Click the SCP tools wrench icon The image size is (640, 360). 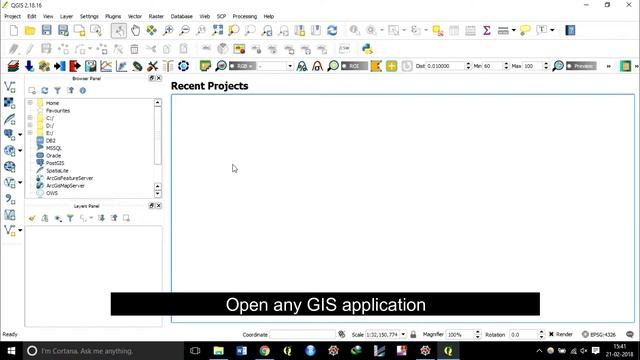point(152,66)
